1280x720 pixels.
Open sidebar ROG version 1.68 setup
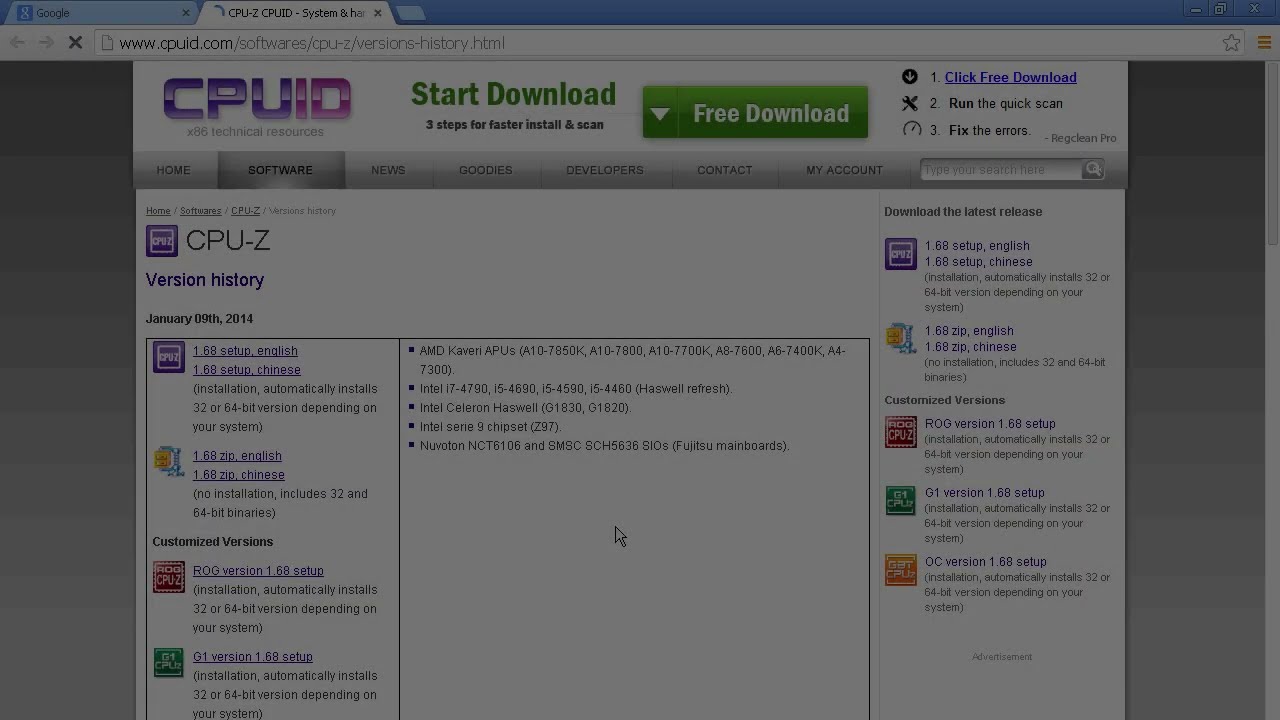pos(990,424)
